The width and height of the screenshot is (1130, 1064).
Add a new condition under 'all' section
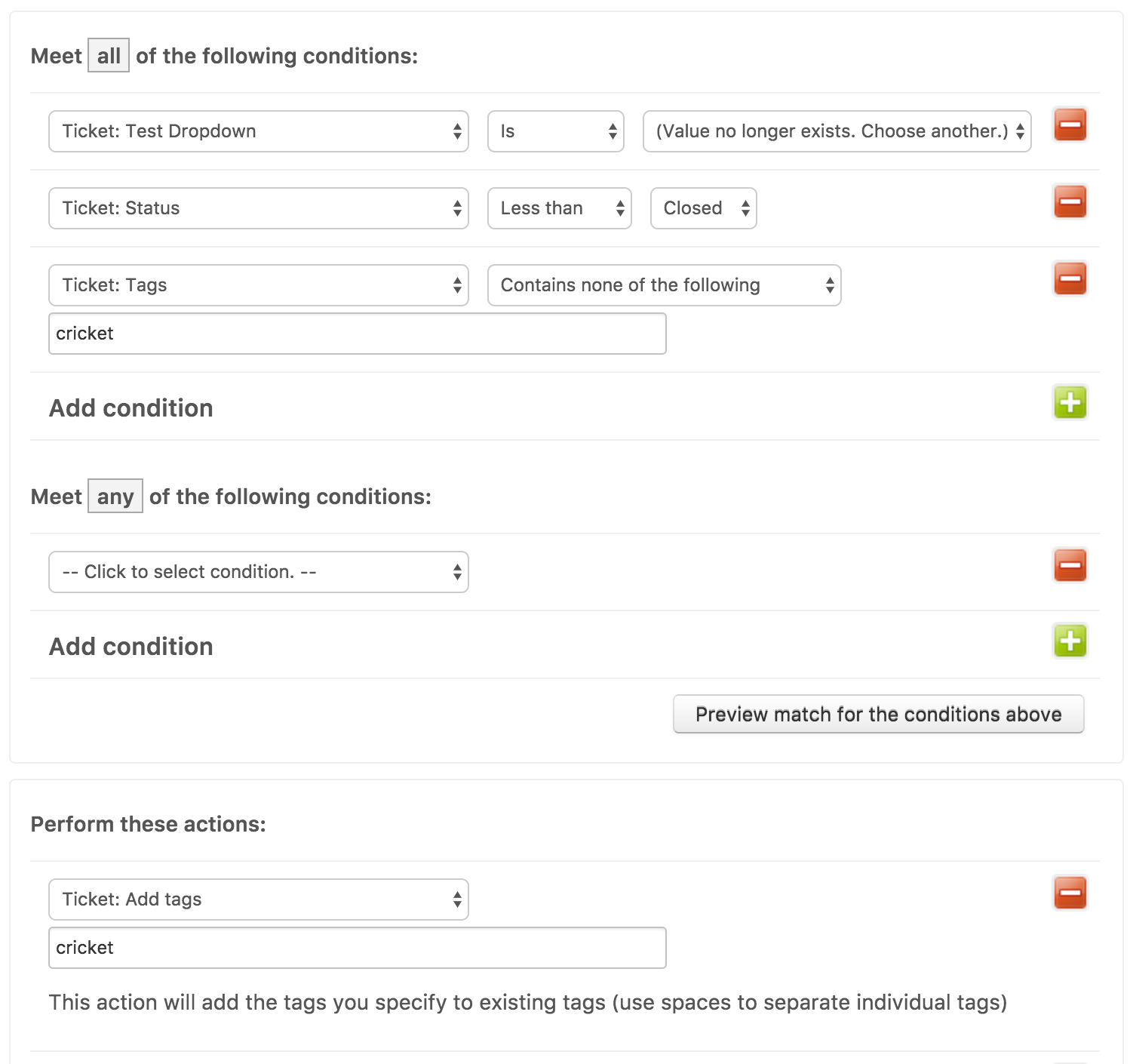[1070, 403]
